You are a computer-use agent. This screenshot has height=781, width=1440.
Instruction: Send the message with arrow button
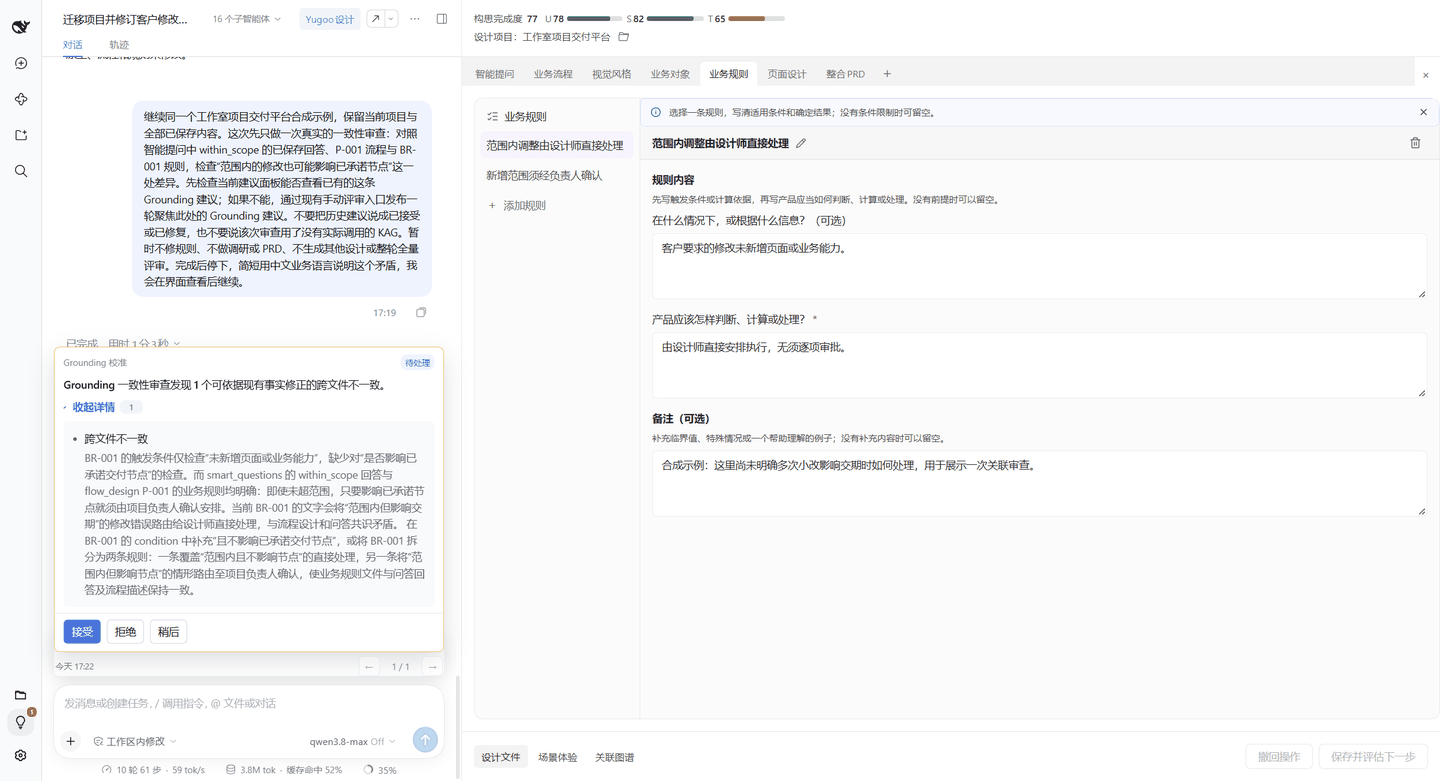click(425, 739)
